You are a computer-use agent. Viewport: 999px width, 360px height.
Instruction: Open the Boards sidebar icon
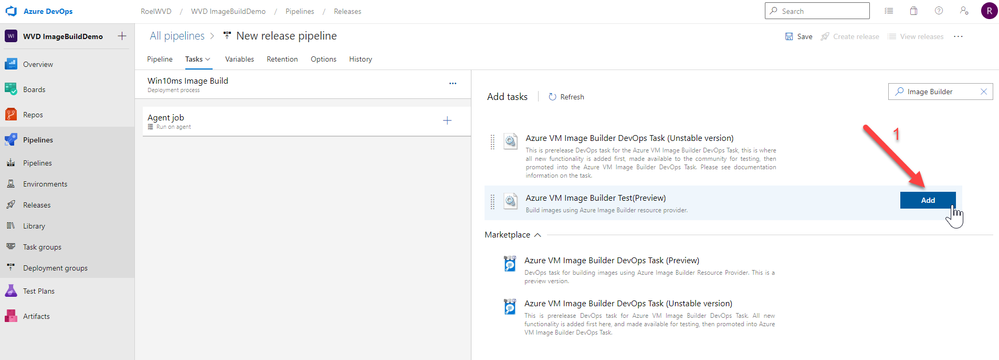[x=11, y=90]
